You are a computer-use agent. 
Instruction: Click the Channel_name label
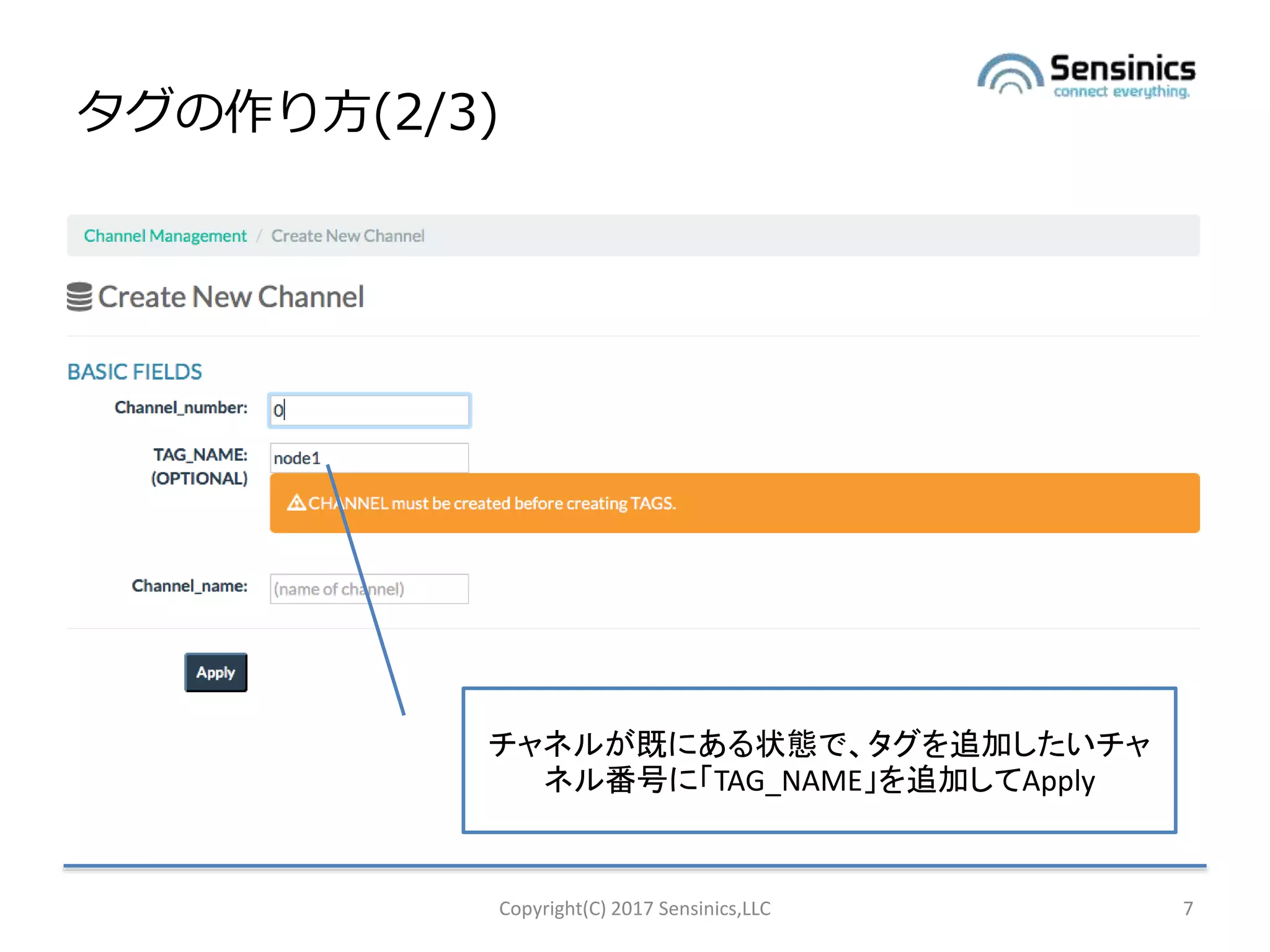pos(189,586)
